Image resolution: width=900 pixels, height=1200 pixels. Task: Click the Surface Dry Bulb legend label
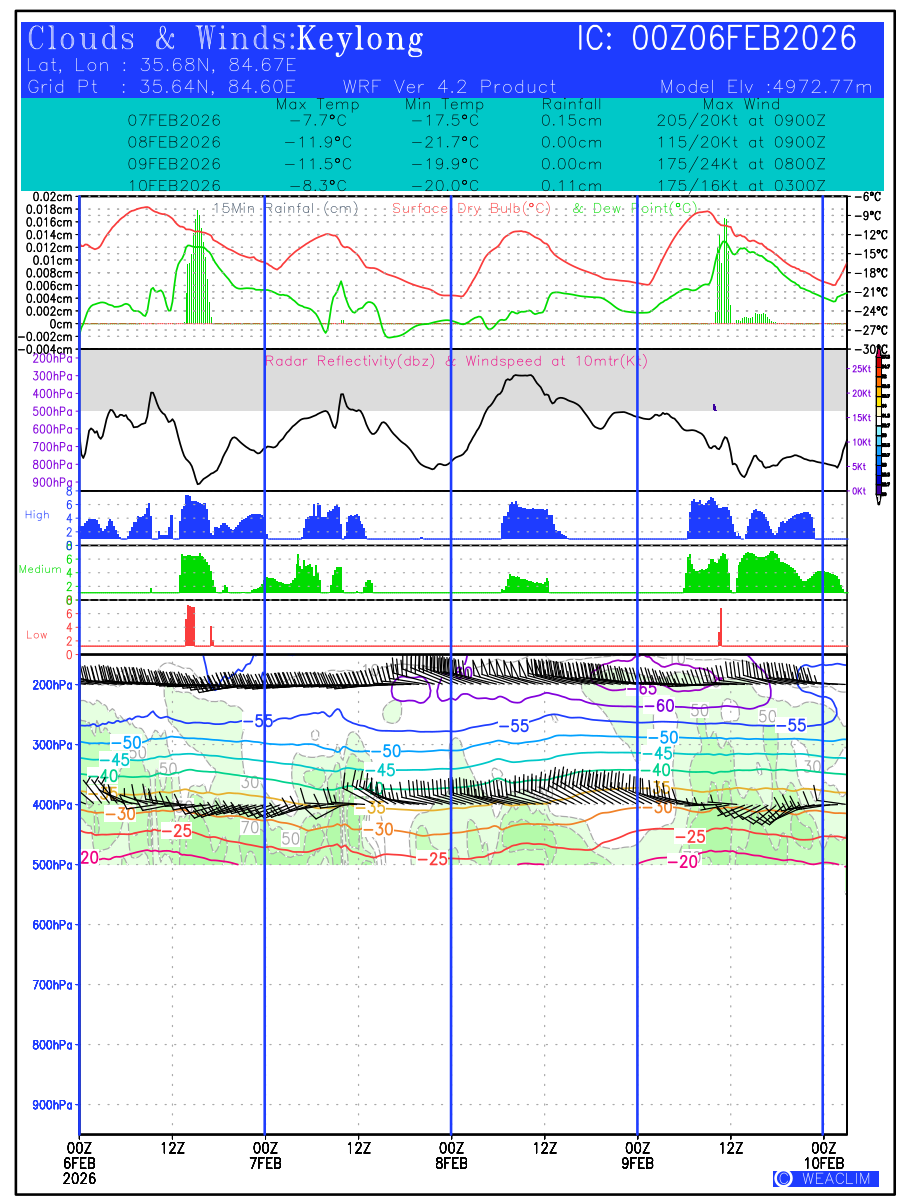[469, 208]
